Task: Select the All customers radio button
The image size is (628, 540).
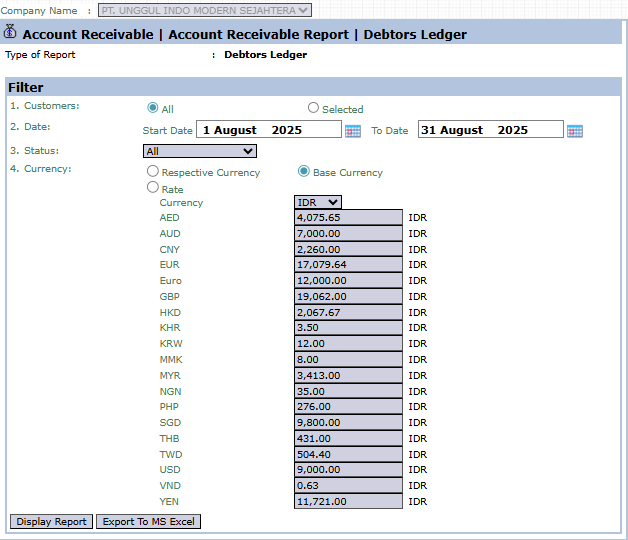Action: click(x=153, y=108)
